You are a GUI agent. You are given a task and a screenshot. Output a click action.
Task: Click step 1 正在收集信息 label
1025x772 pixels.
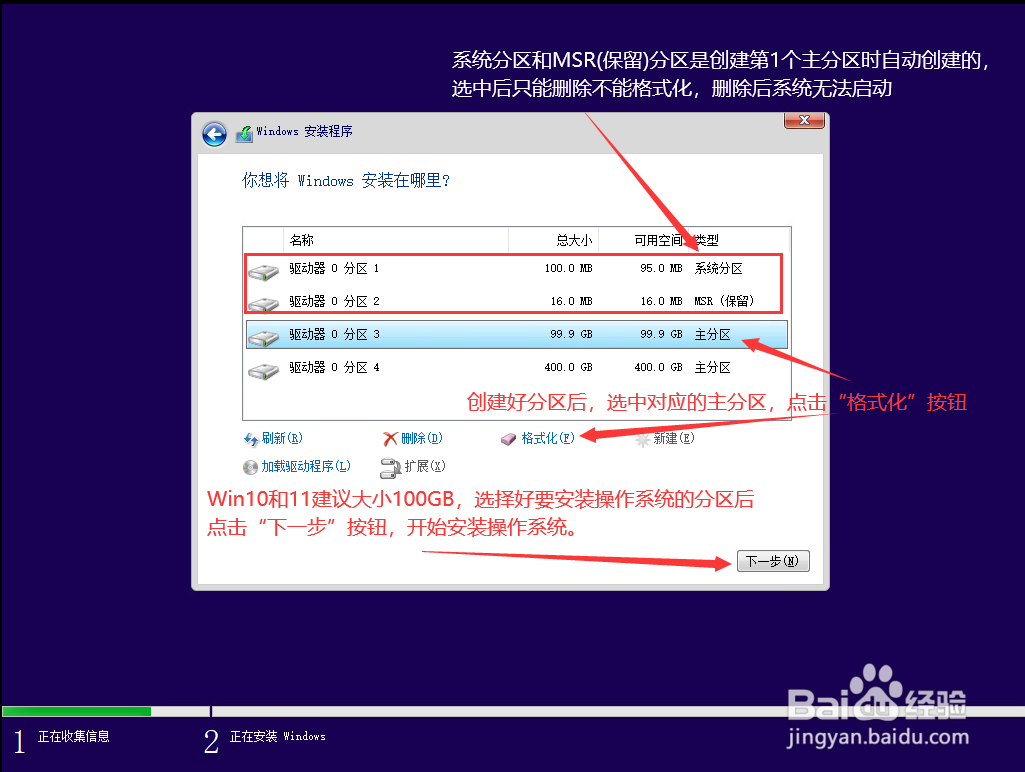pos(74,737)
